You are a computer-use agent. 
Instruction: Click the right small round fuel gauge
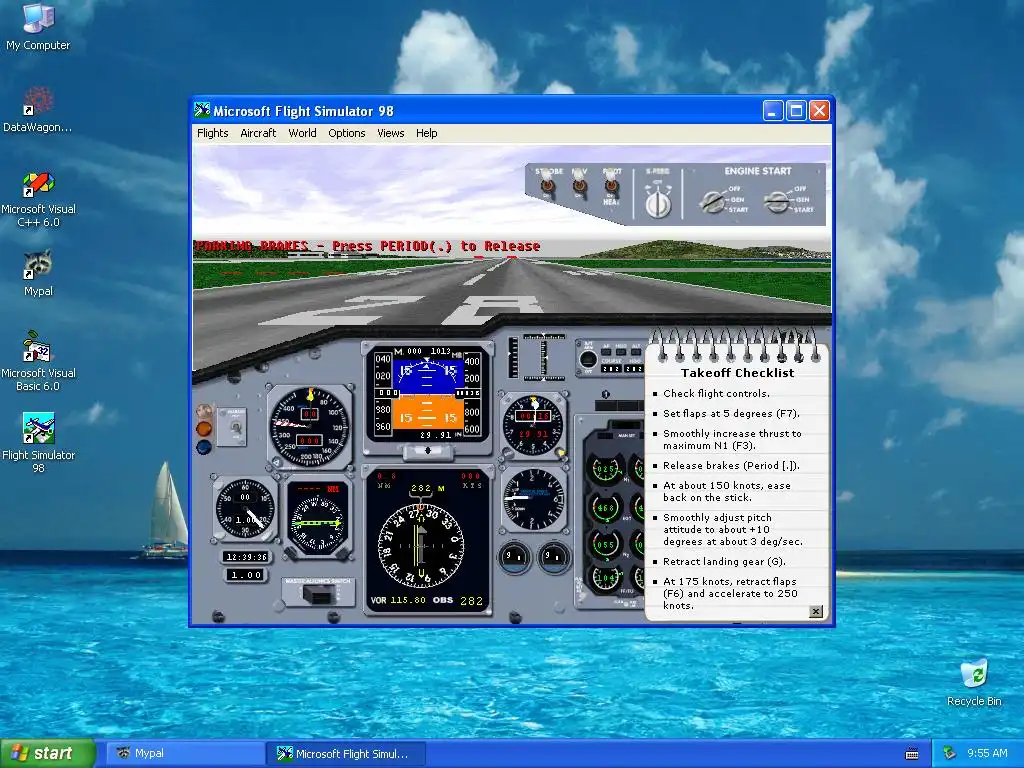coord(554,557)
